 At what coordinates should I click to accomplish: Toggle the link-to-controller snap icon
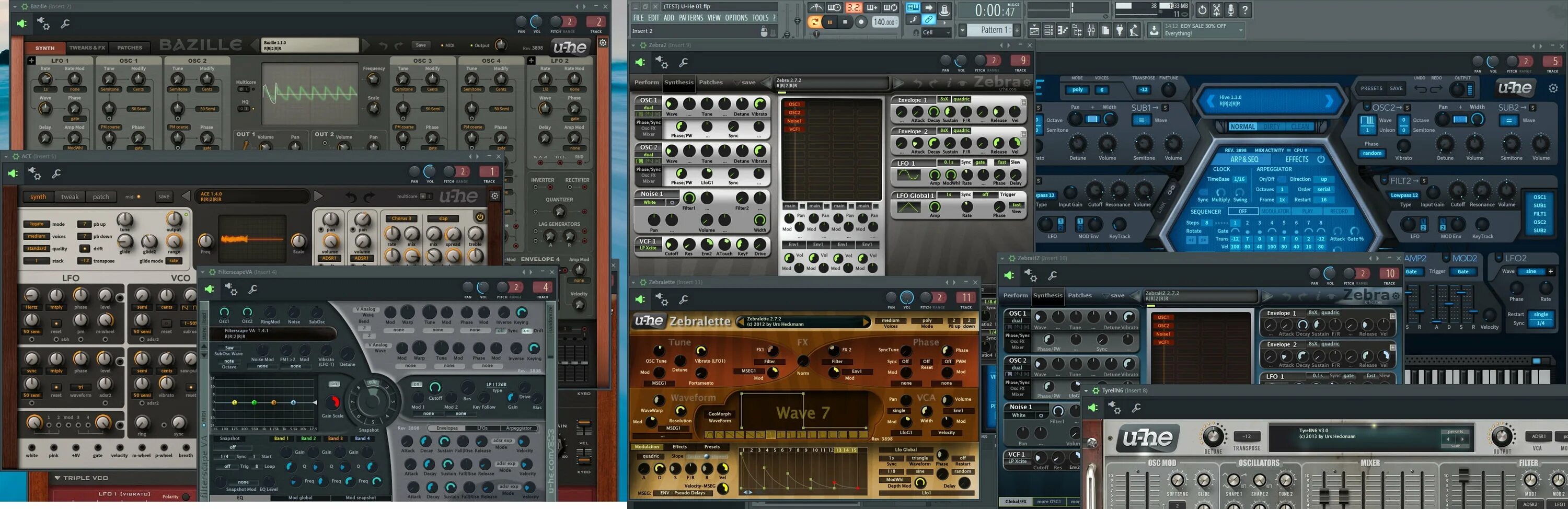click(929, 19)
